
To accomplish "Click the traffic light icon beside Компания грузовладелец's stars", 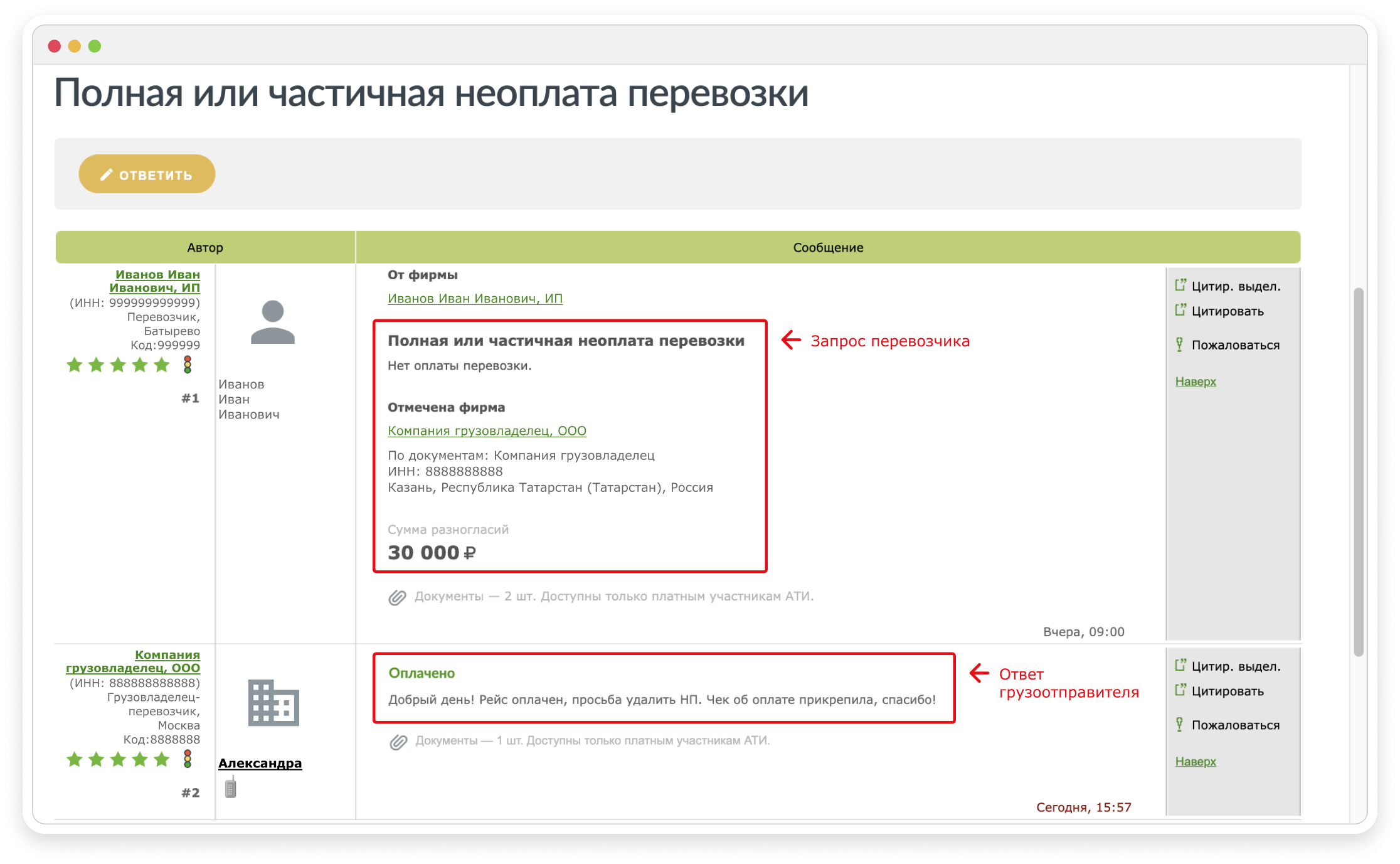I will click(x=187, y=759).
